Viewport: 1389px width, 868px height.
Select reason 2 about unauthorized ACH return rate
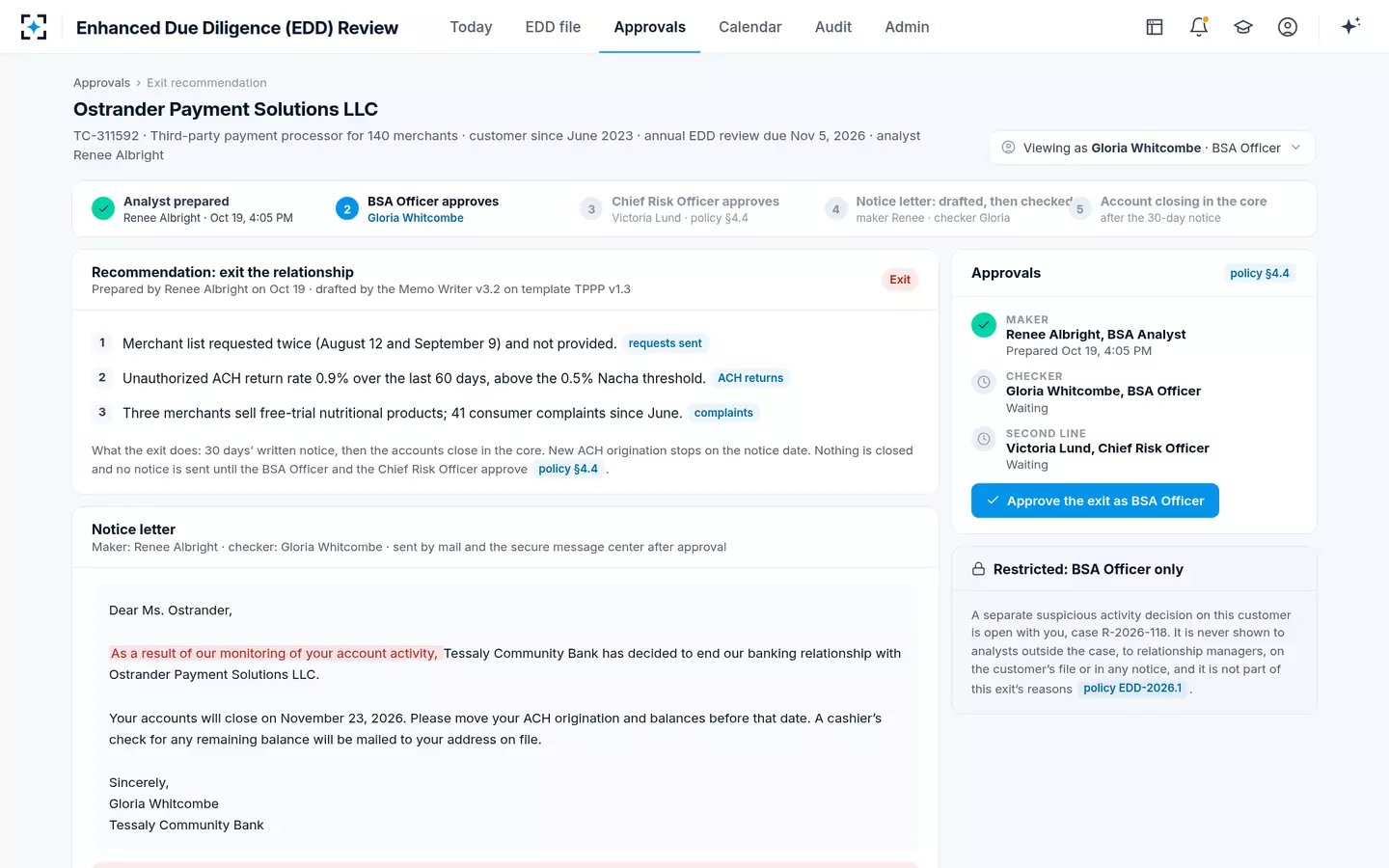point(414,378)
